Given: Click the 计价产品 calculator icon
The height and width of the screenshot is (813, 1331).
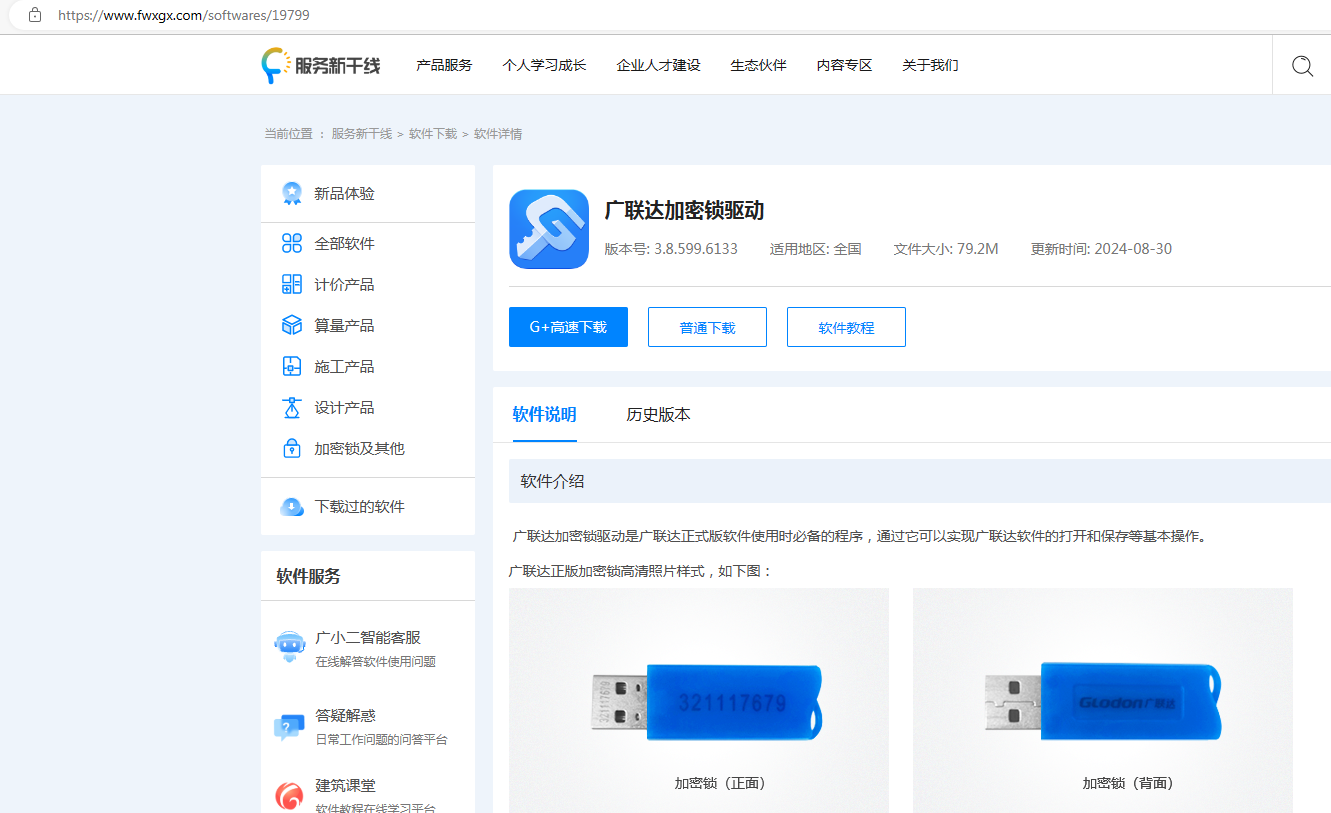Looking at the screenshot, I should tap(292, 284).
